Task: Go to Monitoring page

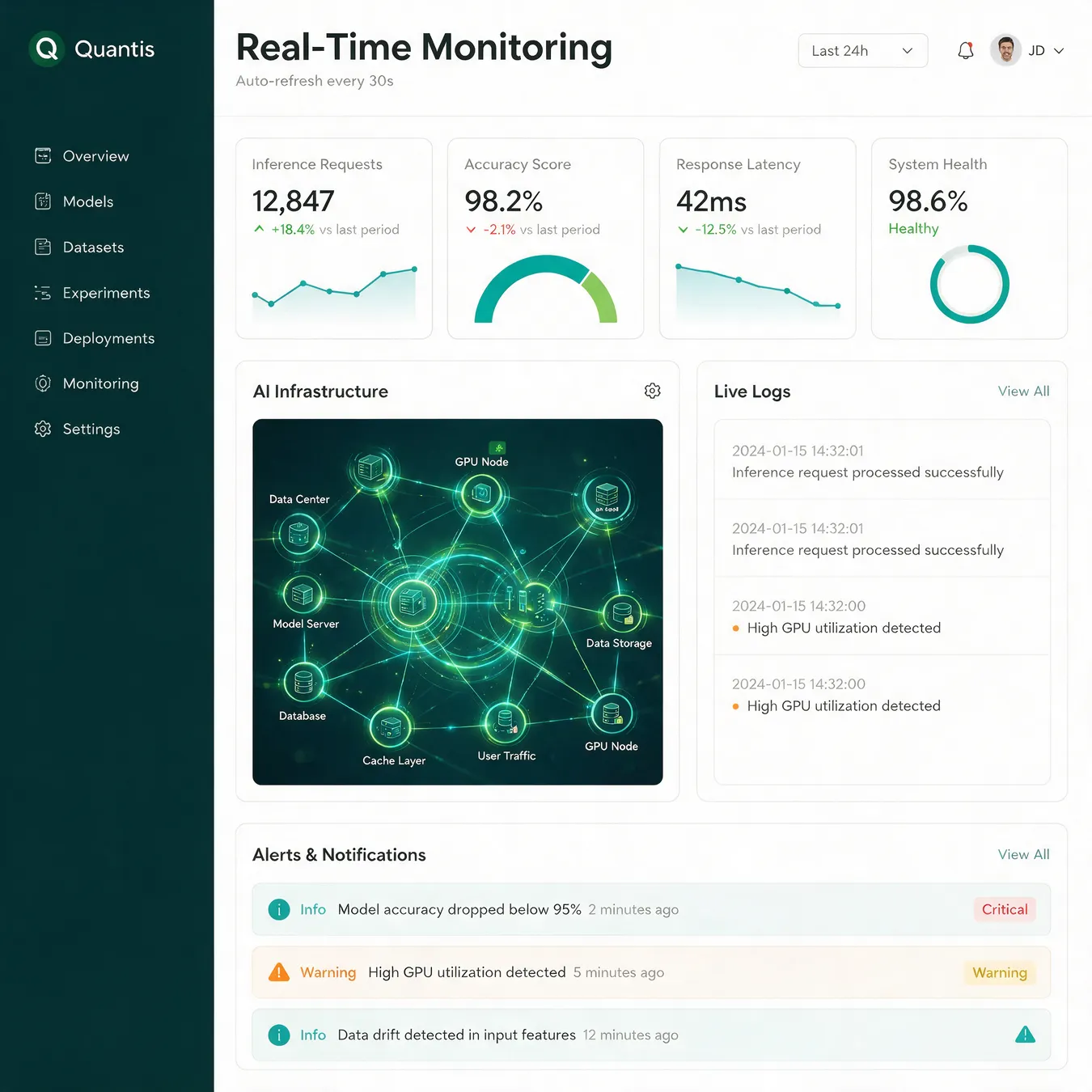Action: coord(101,383)
